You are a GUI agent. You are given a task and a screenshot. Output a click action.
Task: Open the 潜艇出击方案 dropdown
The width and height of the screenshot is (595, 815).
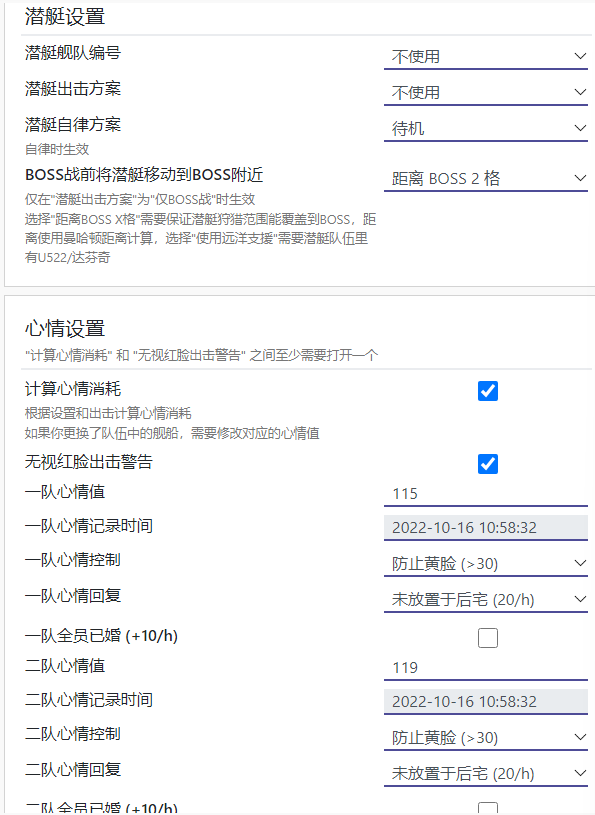pos(485,92)
